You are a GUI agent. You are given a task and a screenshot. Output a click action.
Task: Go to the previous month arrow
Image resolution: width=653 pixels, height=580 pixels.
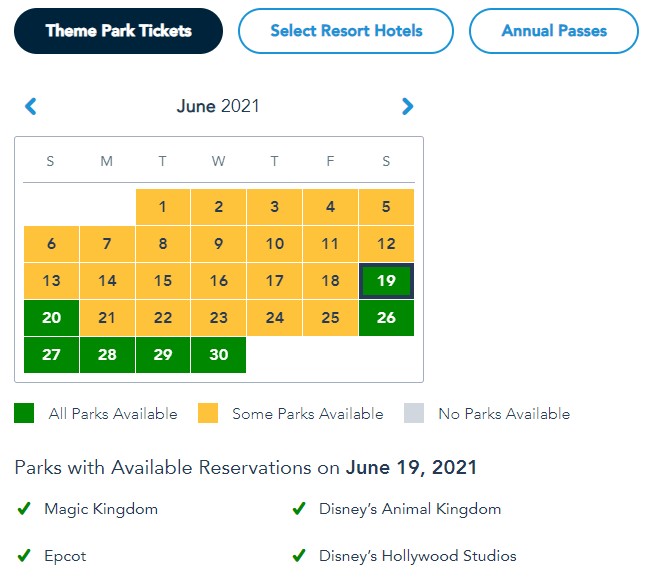click(30, 106)
